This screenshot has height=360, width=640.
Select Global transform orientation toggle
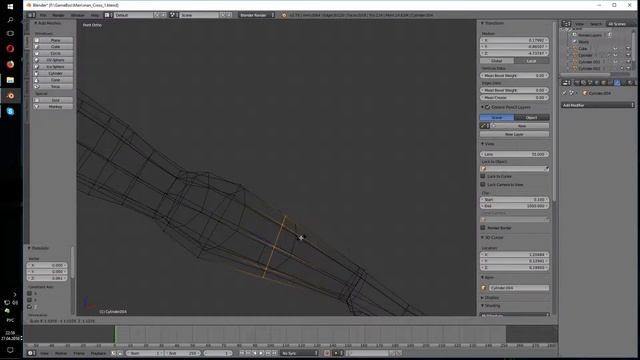click(497, 61)
